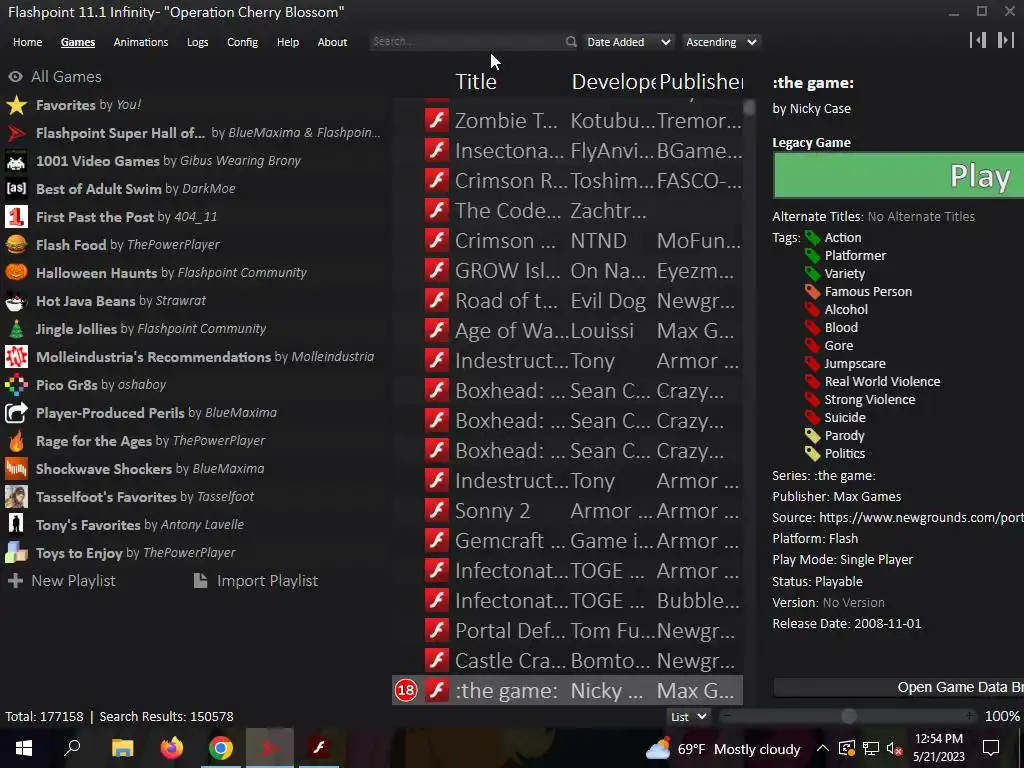Viewport: 1024px width, 768px height.
Task: Click the search magnifier icon
Action: [x=571, y=42]
